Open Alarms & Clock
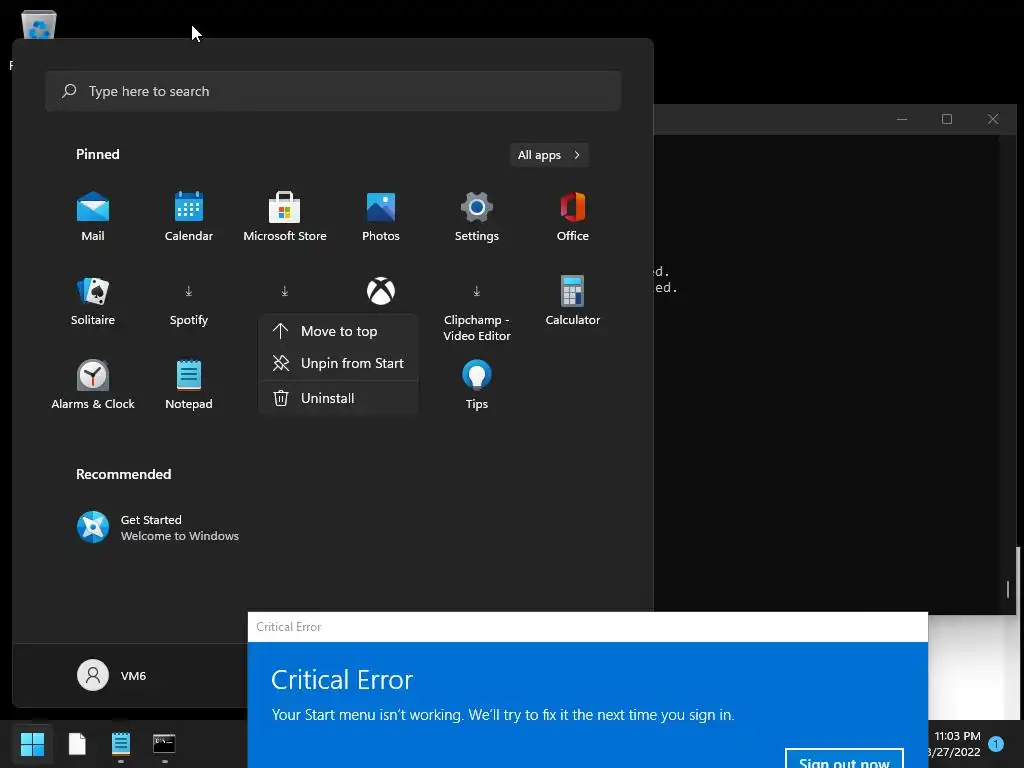Viewport: 1024px width, 768px height. [93, 385]
